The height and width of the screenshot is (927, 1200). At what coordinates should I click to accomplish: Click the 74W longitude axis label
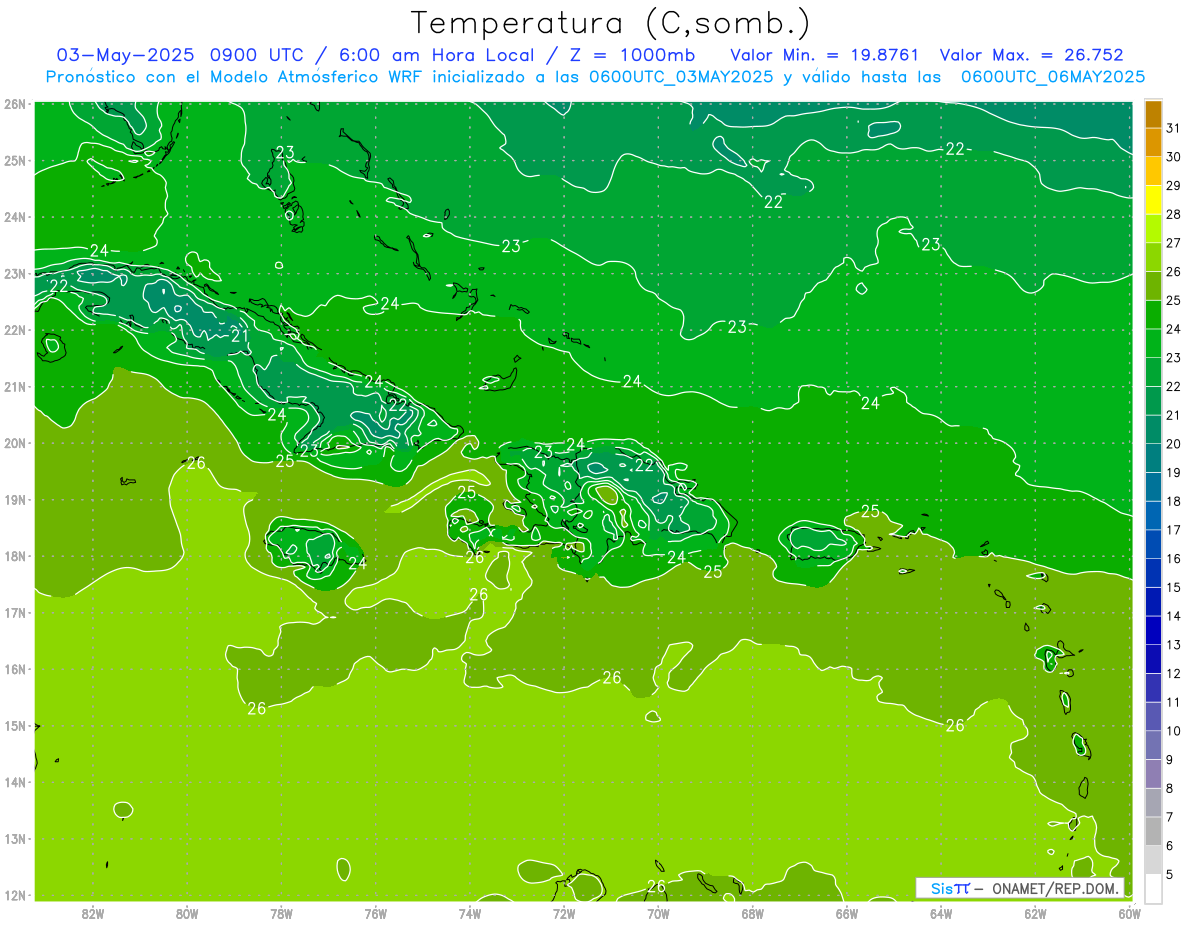coord(470,912)
